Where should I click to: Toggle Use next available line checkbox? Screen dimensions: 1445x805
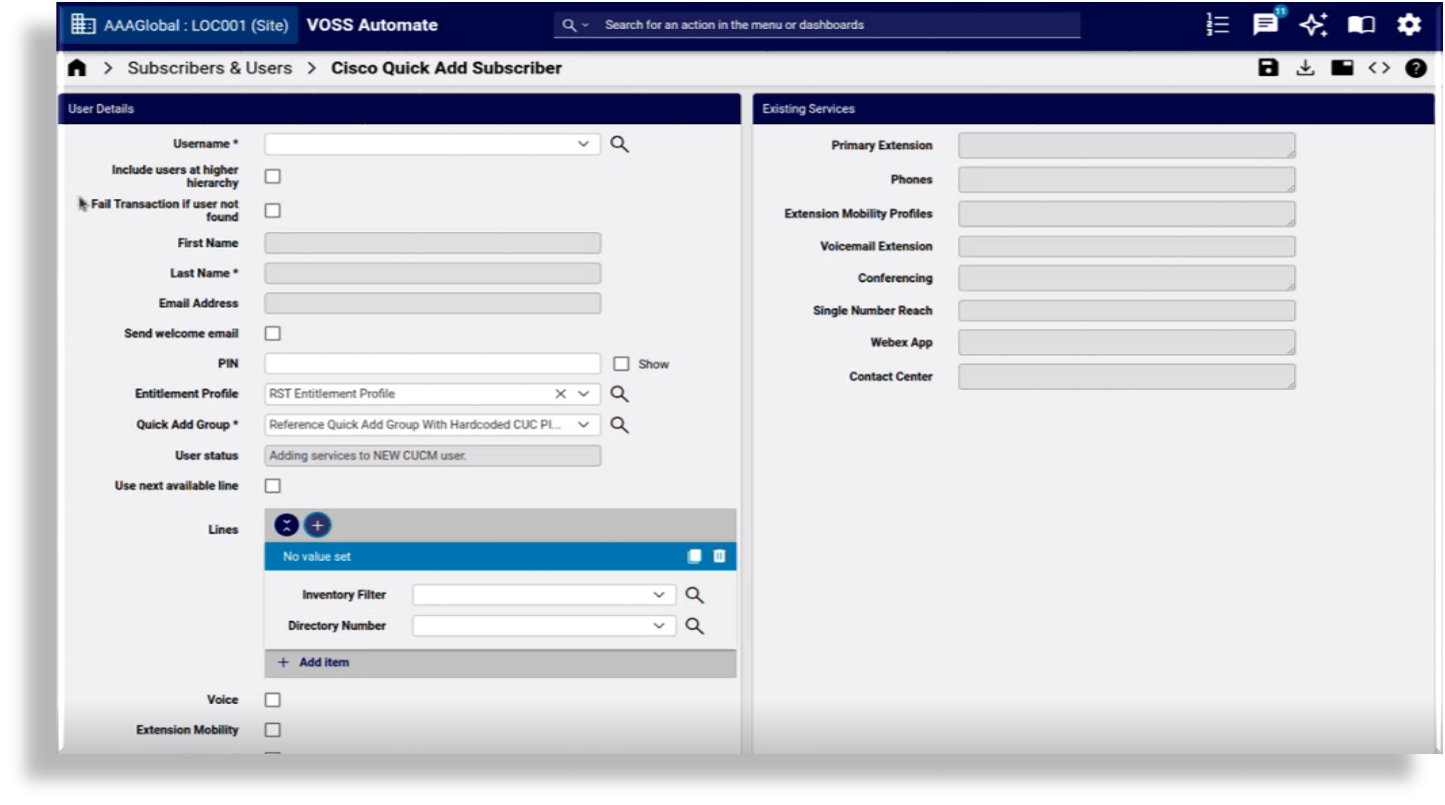tap(272, 486)
